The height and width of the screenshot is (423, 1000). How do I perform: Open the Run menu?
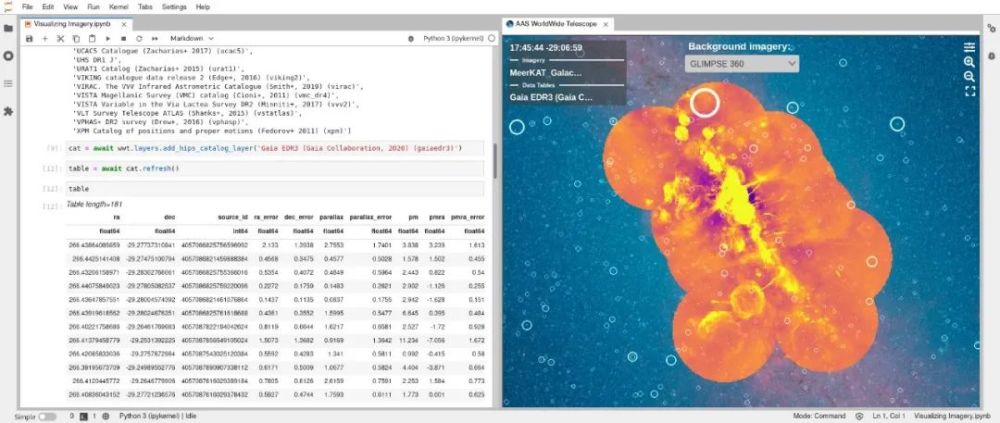(93, 6)
